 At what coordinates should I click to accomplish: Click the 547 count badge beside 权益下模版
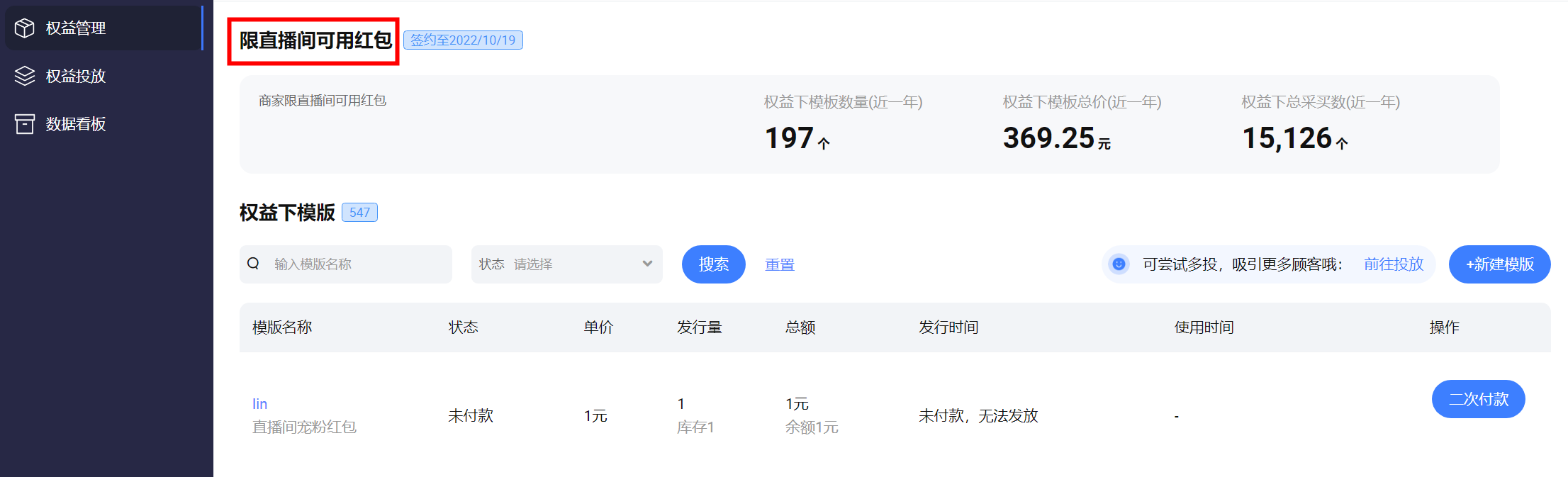[359, 213]
